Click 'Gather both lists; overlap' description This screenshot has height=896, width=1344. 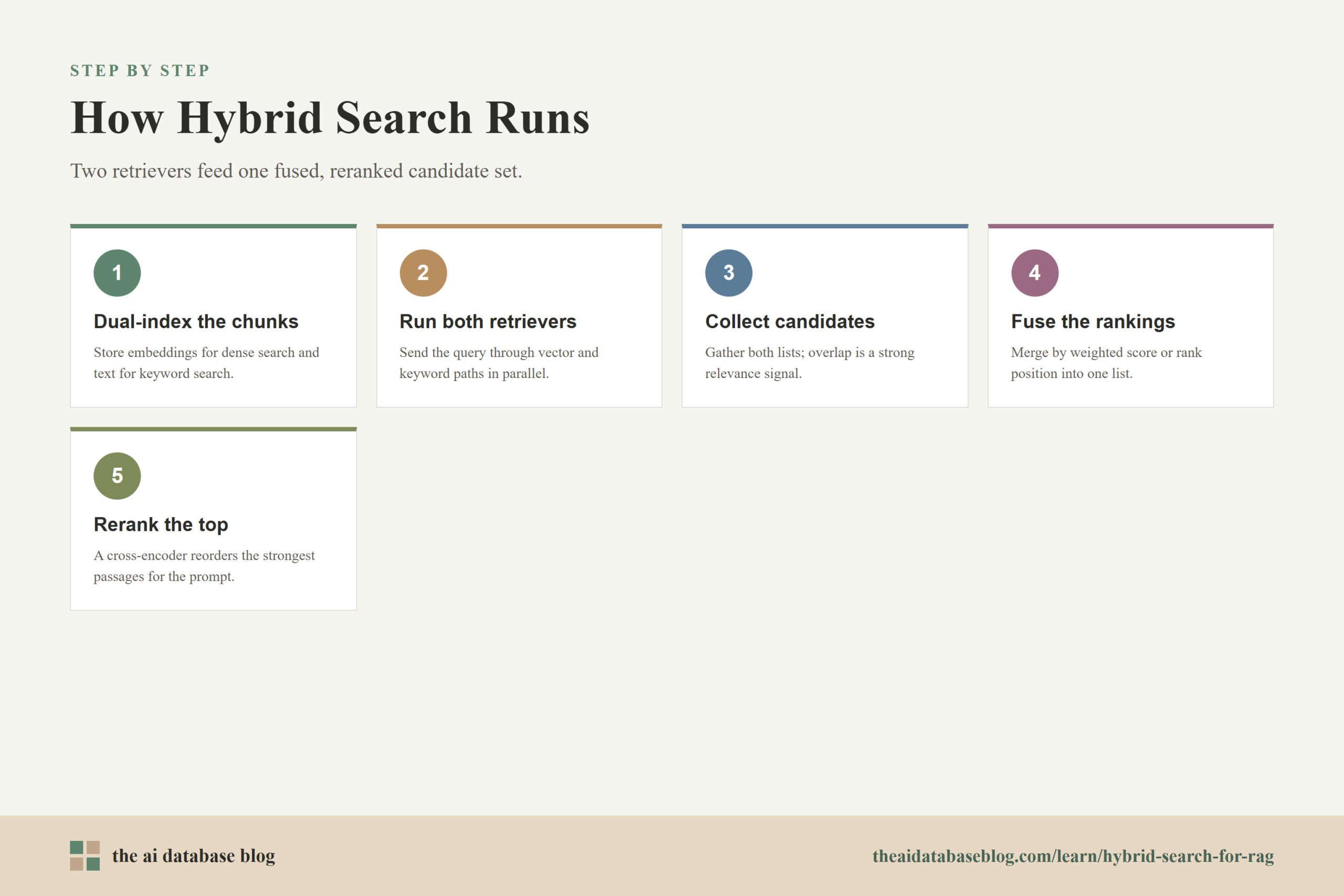(x=810, y=363)
